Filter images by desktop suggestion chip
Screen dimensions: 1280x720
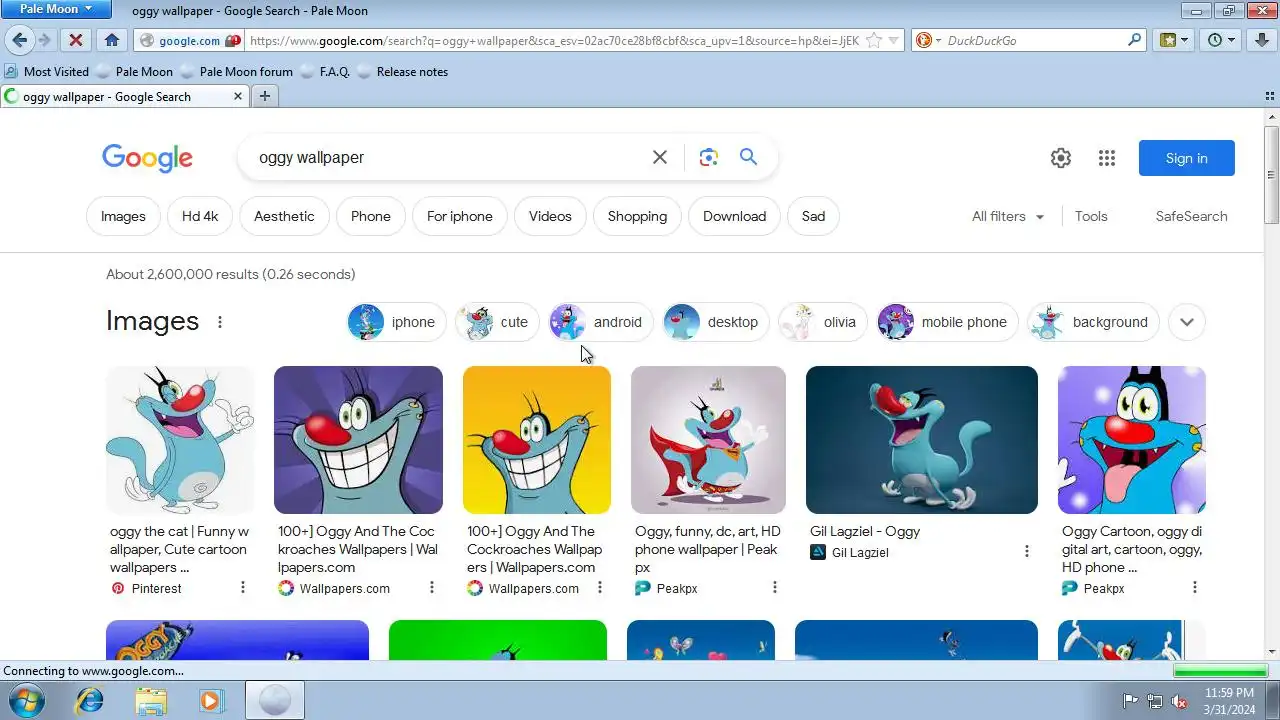716,322
